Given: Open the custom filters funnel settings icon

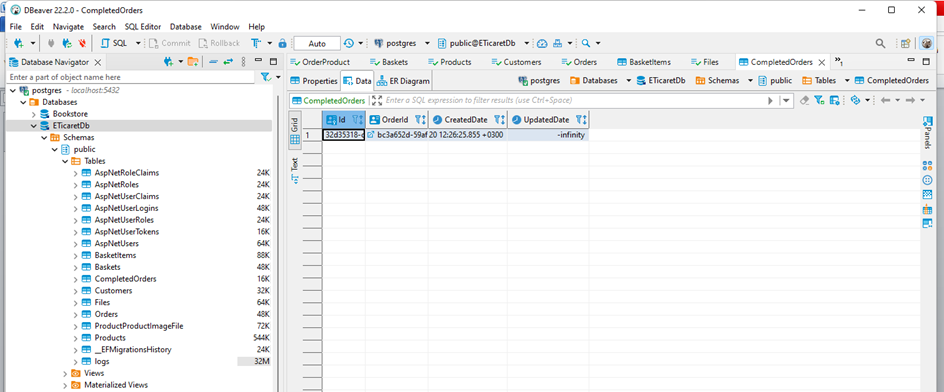Looking at the screenshot, I should coord(819,101).
